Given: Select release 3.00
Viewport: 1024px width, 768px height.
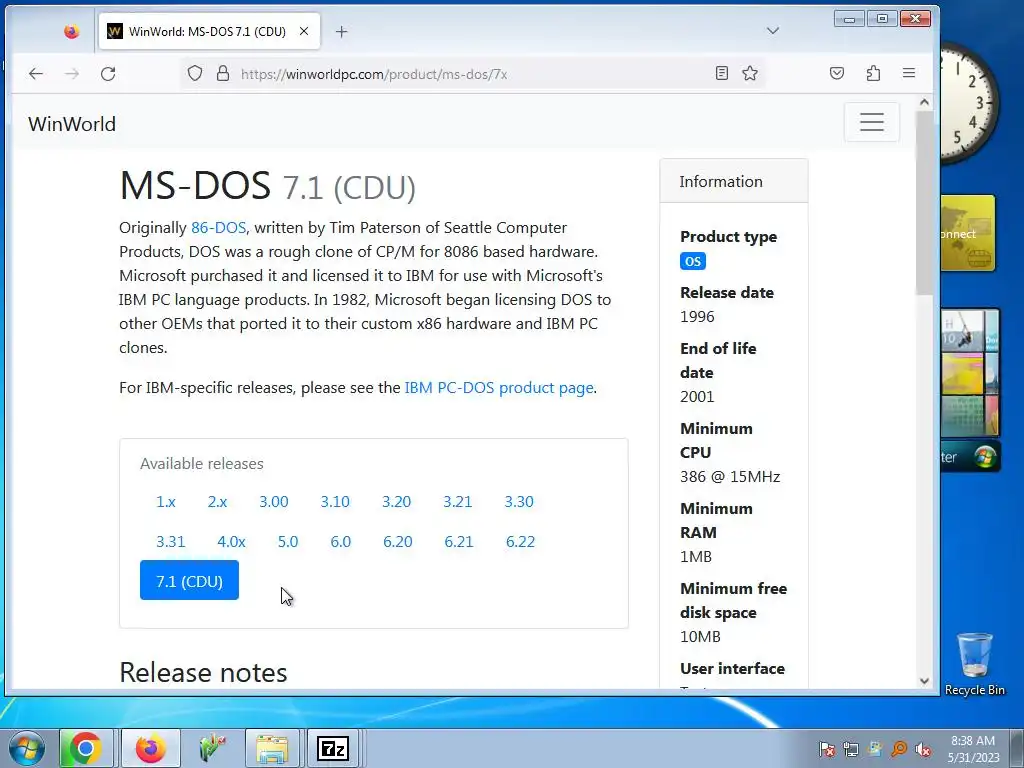Looking at the screenshot, I should [x=274, y=502].
